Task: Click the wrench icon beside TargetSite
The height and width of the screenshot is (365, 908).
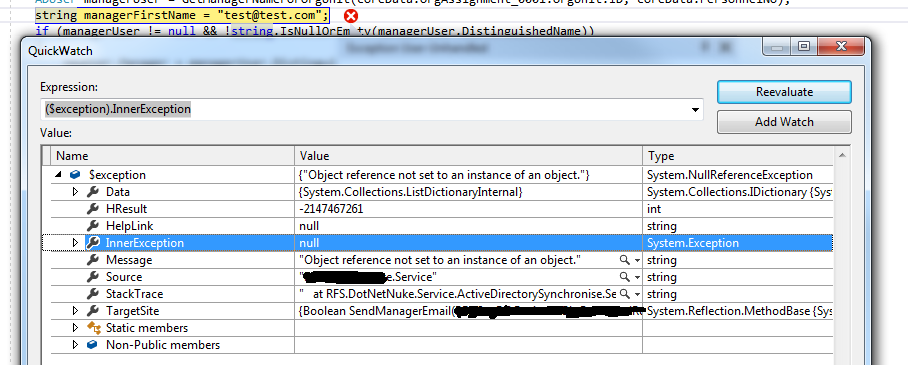Action: pos(93,311)
